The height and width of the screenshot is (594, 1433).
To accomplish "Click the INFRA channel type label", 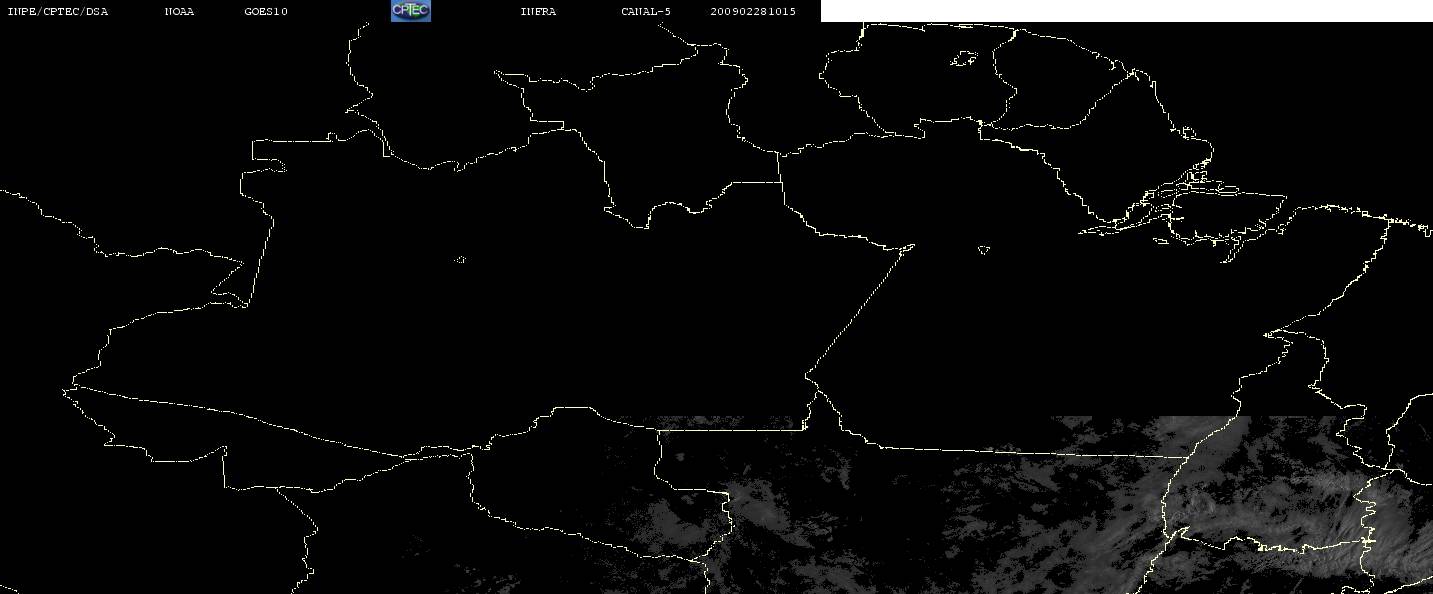I will point(538,12).
